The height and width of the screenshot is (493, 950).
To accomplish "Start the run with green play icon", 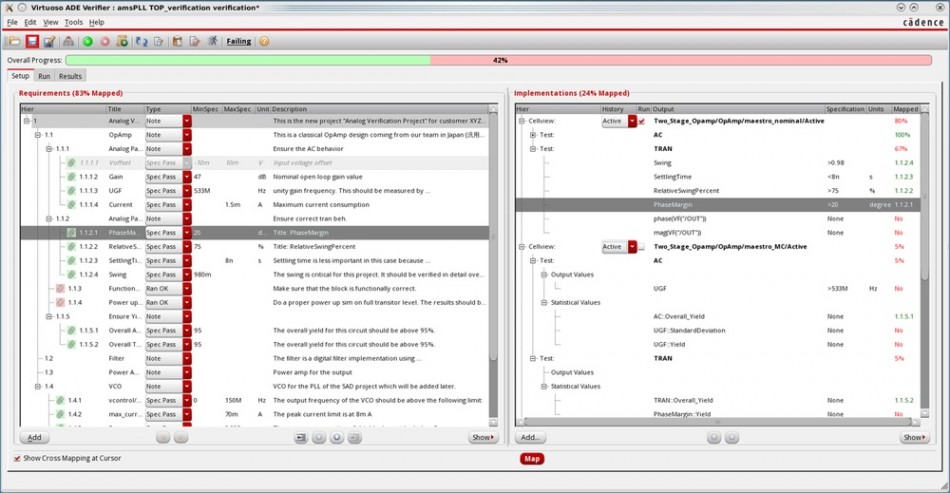I will coord(88,42).
